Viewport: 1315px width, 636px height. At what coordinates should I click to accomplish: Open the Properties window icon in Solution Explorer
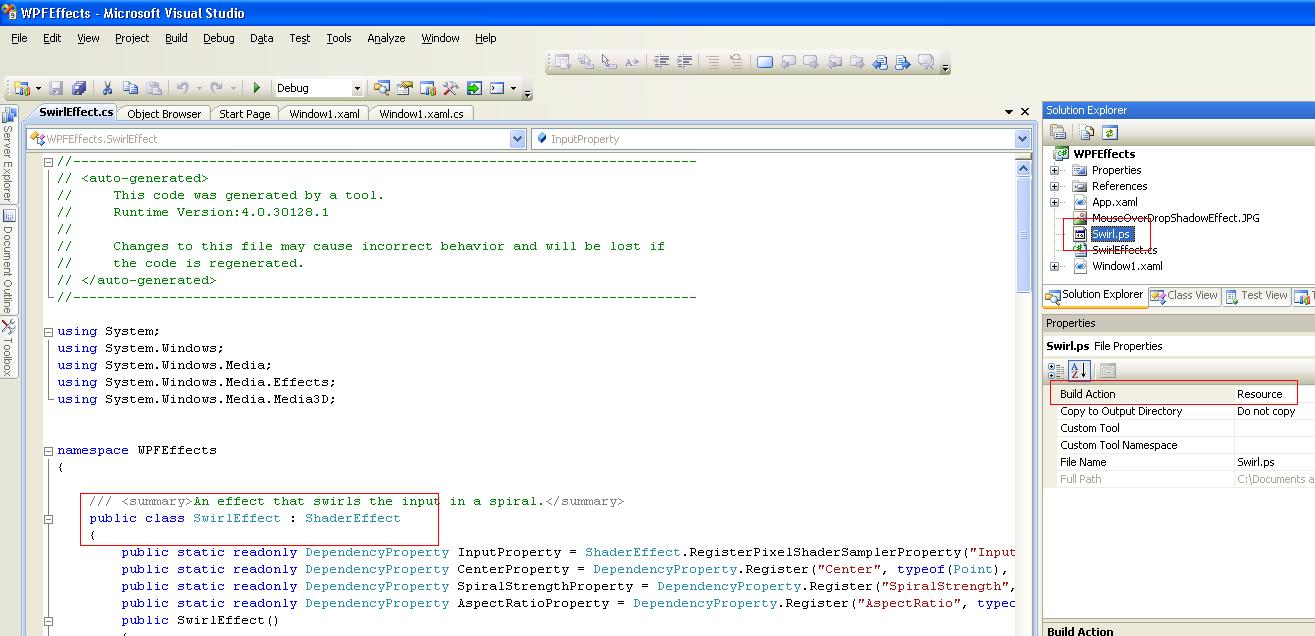click(1058, 131)
